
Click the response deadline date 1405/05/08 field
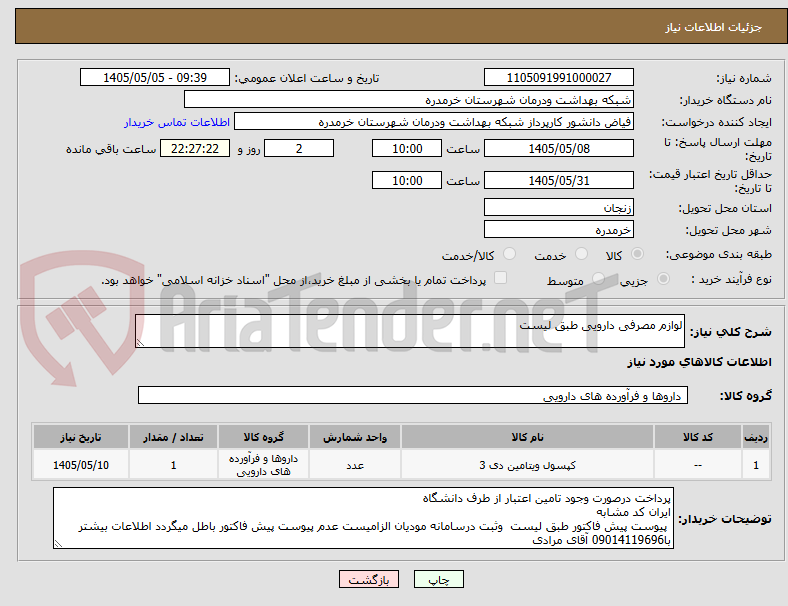[x=558, y=148]
